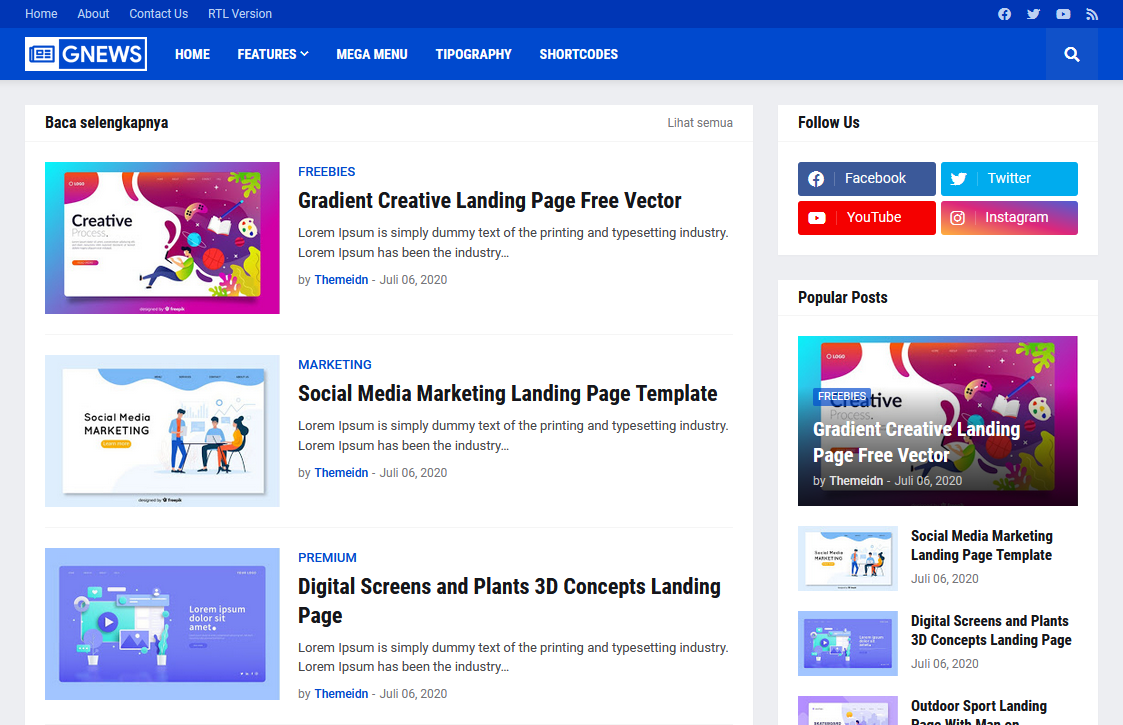Open Themeidn author of Social Media Marketing article
The height and width of the screenshot is (725, 1123).
[x=341, y=473]
